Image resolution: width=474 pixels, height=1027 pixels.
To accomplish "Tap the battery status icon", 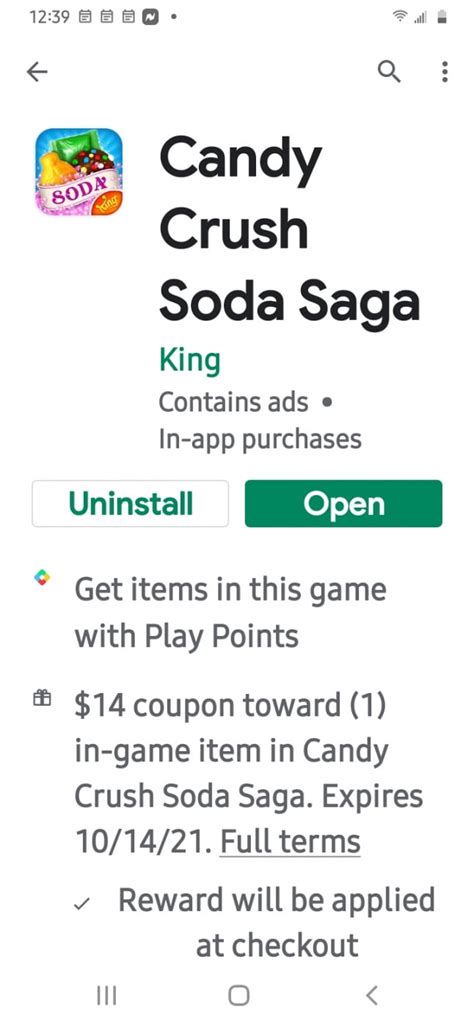I will [442, 18].
